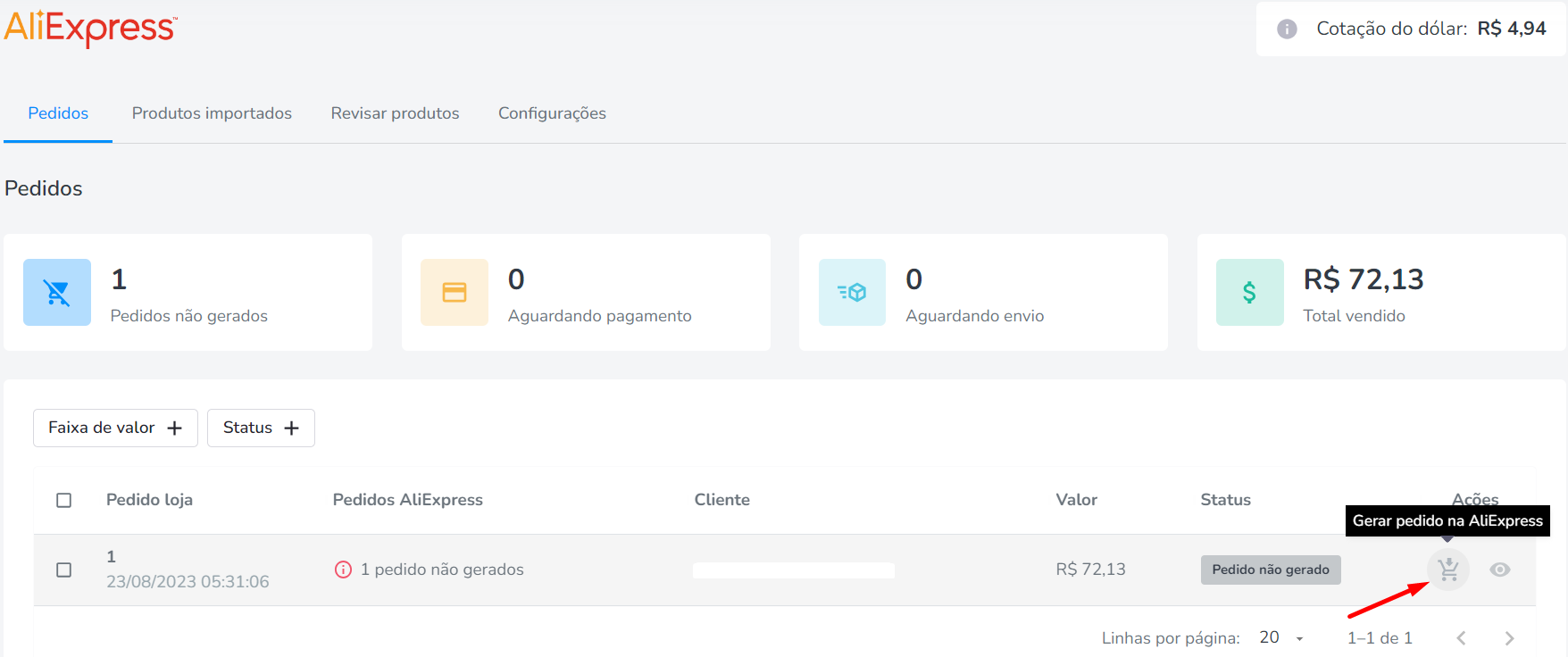This screenshot has height=657, width=1568.
Task: Go to next page arrow
Action: point(1509,638)
